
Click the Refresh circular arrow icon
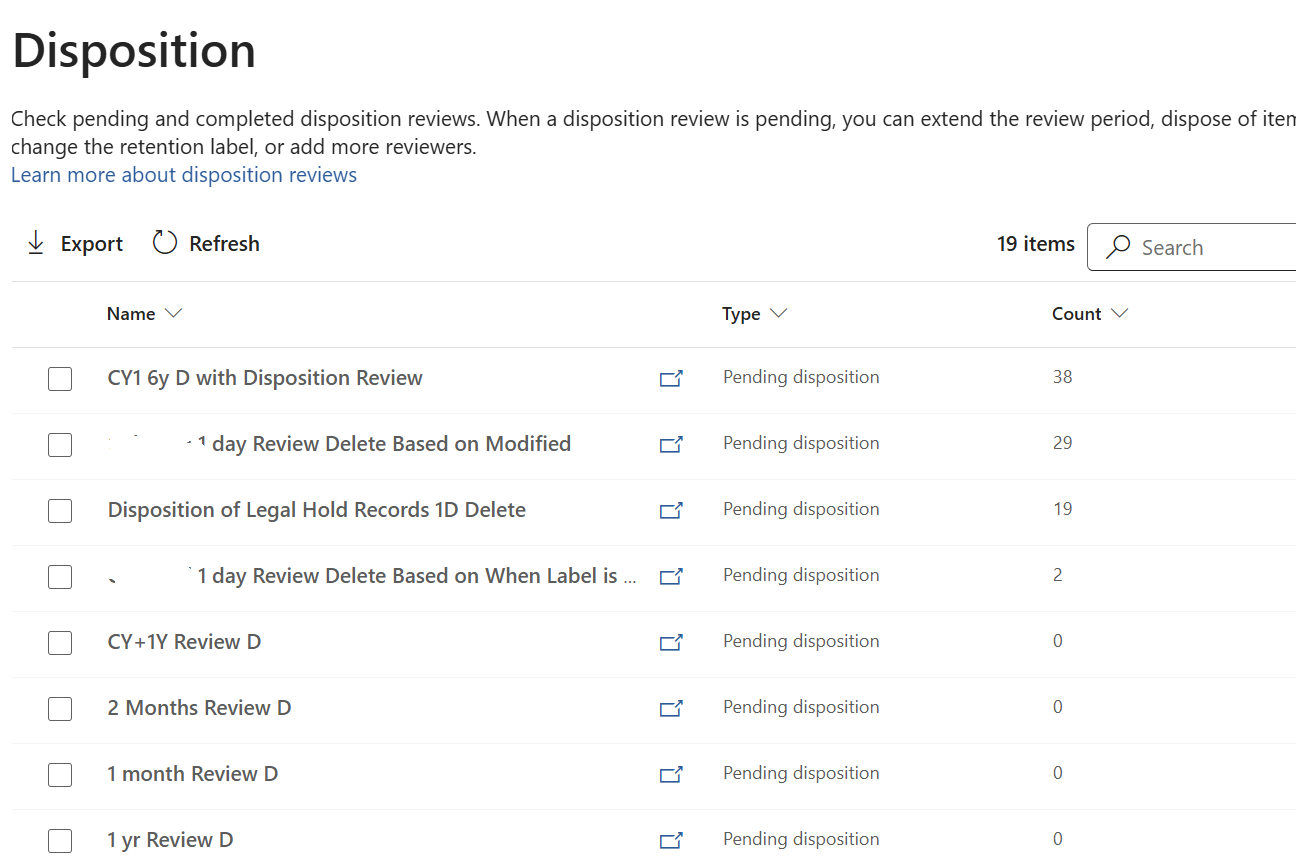(x=165, y=243)
